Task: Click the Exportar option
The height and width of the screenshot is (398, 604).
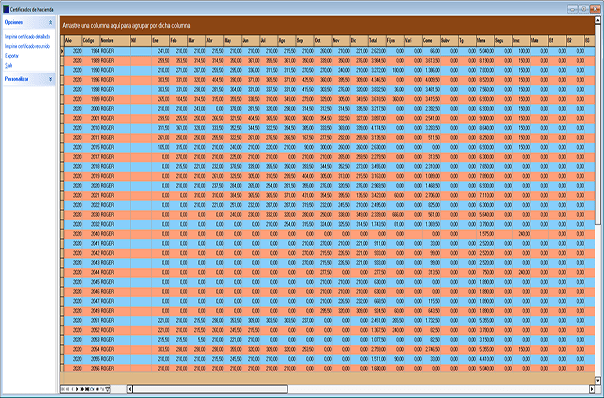Action: [12, 56]
